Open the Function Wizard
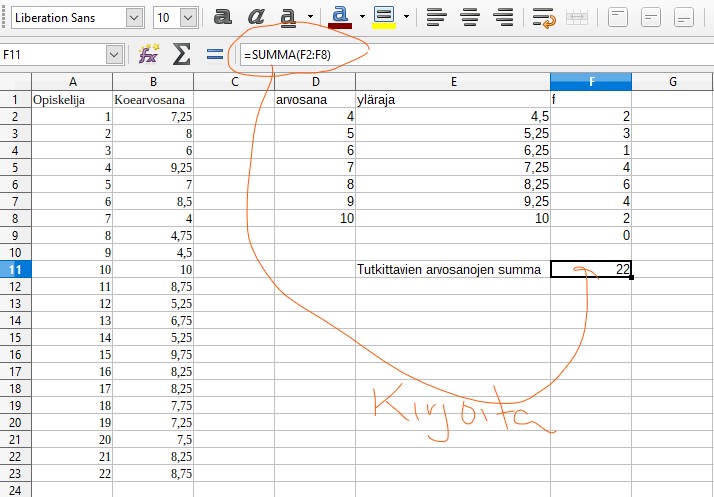 pyautogui.click(x=149, y=54)
